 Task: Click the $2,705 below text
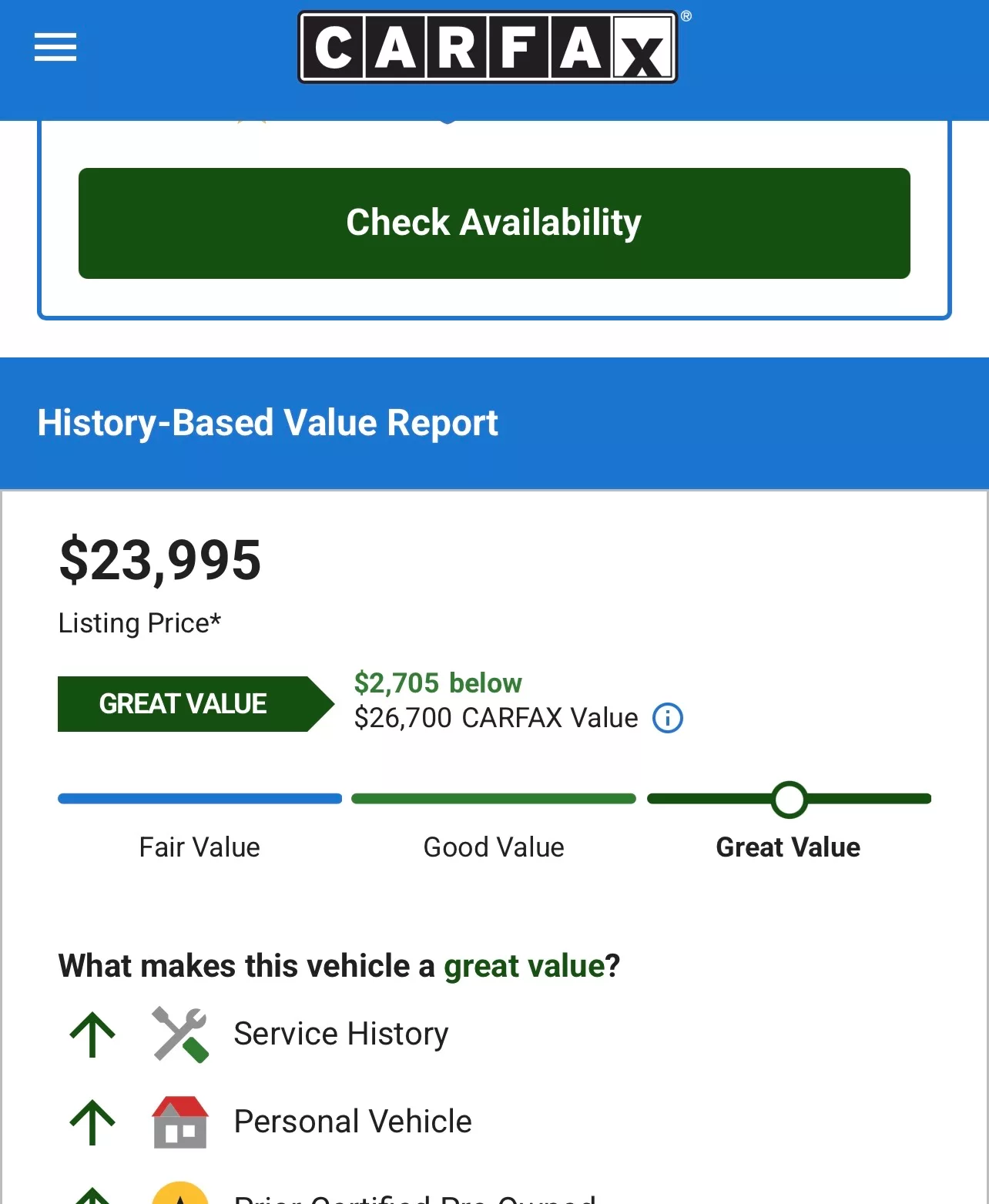click(438, 683)
